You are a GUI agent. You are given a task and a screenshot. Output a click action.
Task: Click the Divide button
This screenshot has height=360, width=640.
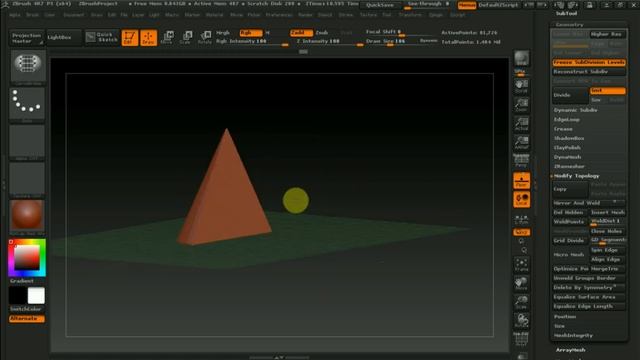(570, 96)
